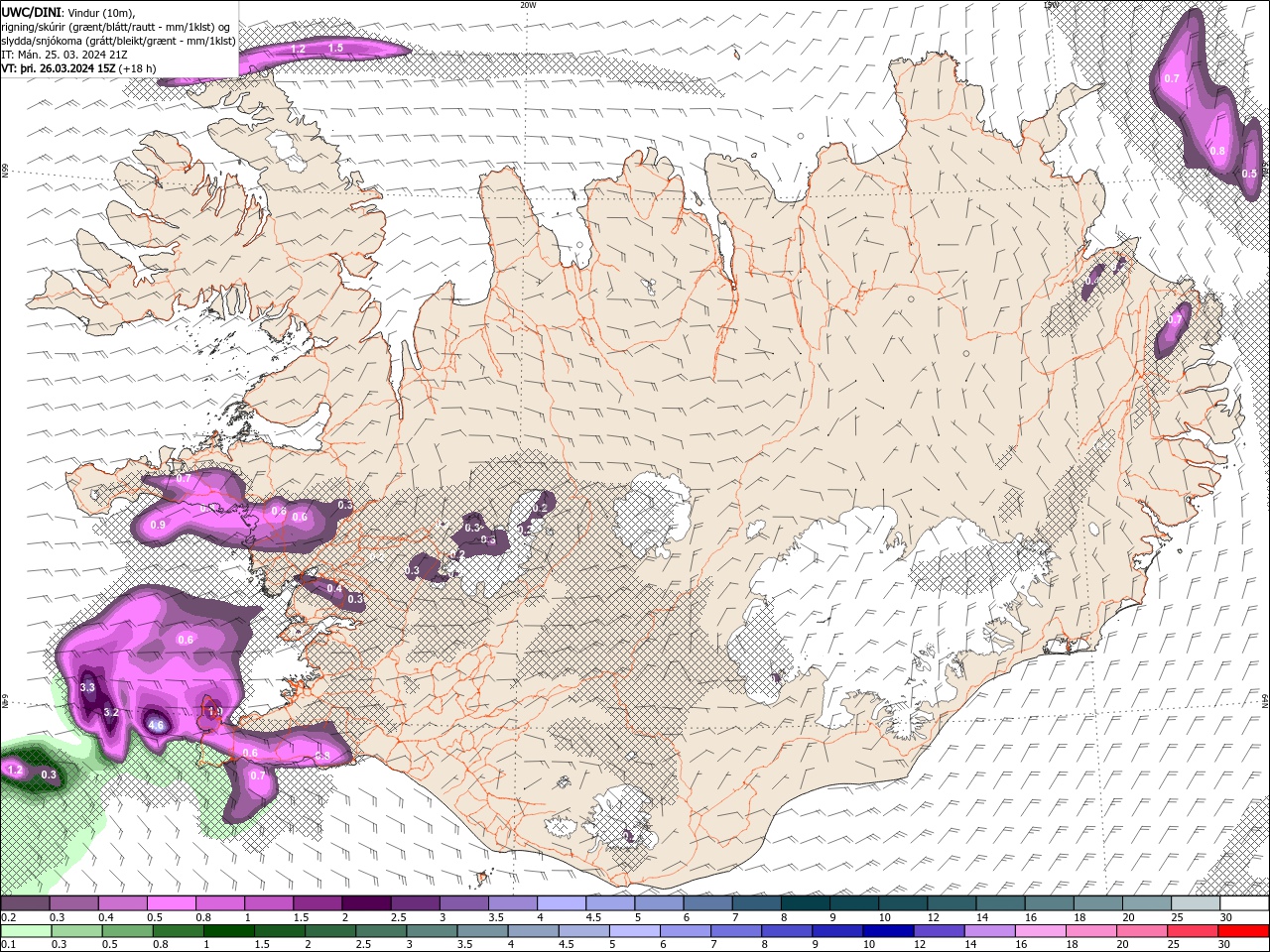Click the darkest green 1 to 1.5 rain swatch
This screenshot has height=952, width=1270.
point(229,931)
